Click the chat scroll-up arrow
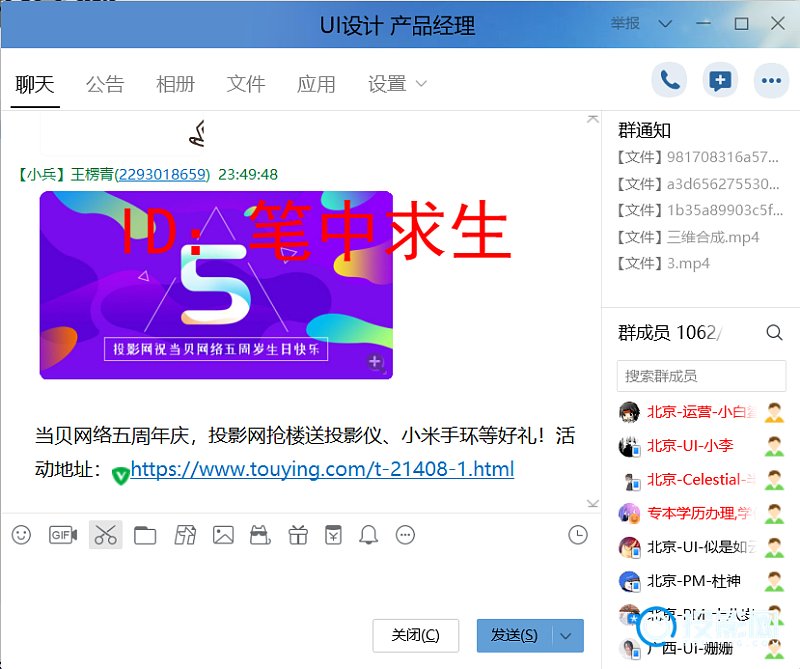The image size is (800, 669). coord(592,119)
